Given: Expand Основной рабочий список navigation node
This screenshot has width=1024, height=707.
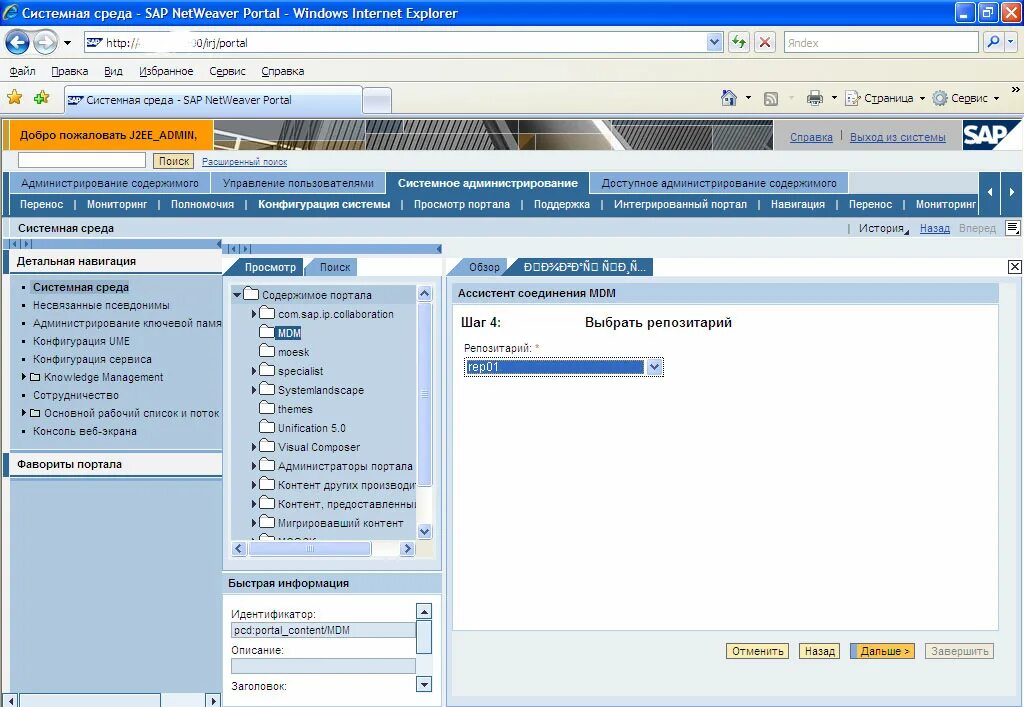Looking at the screenshot, I should 24,413.
